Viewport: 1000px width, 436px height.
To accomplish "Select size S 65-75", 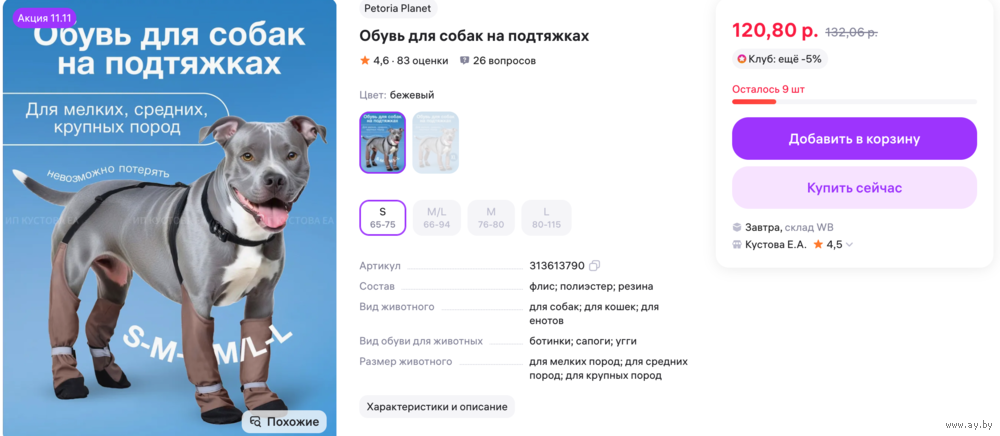I will [x=383, y=217].
